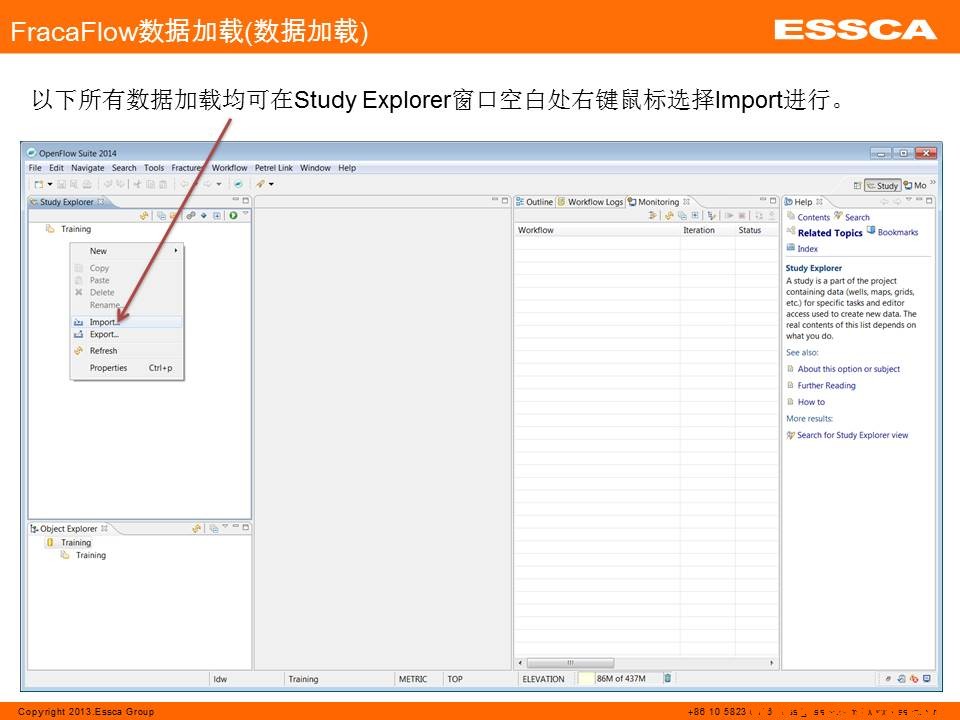960x720 pixels.
Task: Click the Open Perspective icon beside Study
Action: point(857,185)
